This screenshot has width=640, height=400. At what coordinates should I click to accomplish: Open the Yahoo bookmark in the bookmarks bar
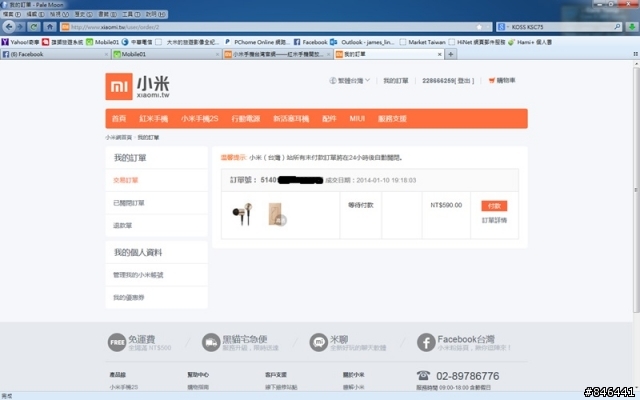(21, 42)
